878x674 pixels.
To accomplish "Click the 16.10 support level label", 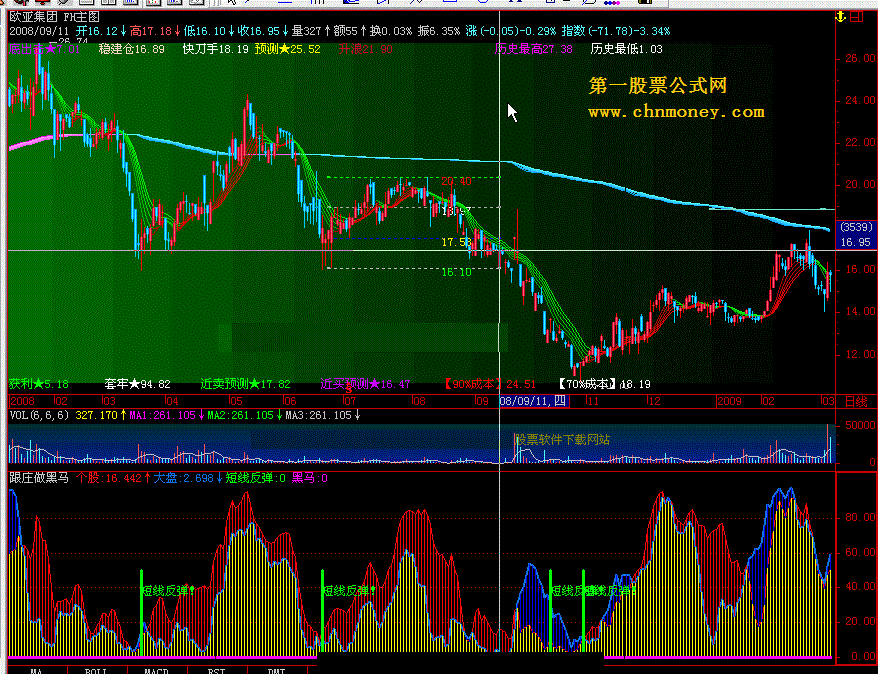I will [x=456, y=272].
